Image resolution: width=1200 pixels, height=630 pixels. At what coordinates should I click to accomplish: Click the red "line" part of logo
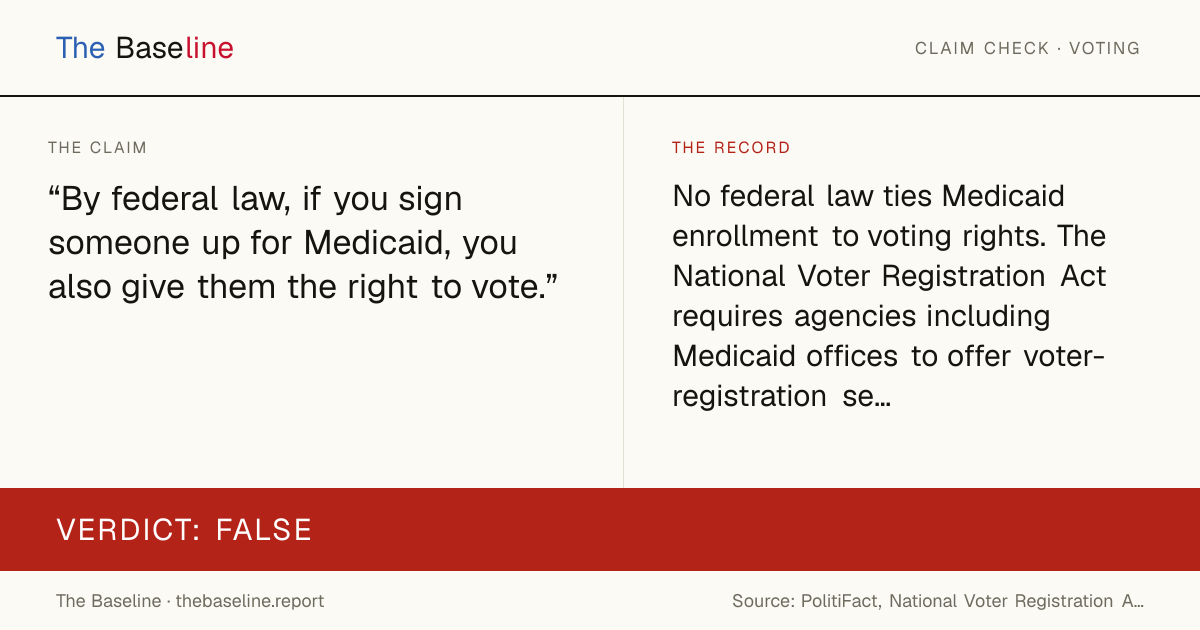[x=209, y=48]
